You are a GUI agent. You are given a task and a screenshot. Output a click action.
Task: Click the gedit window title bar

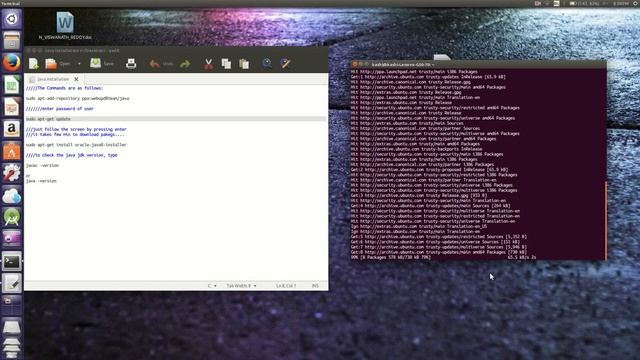176,50
